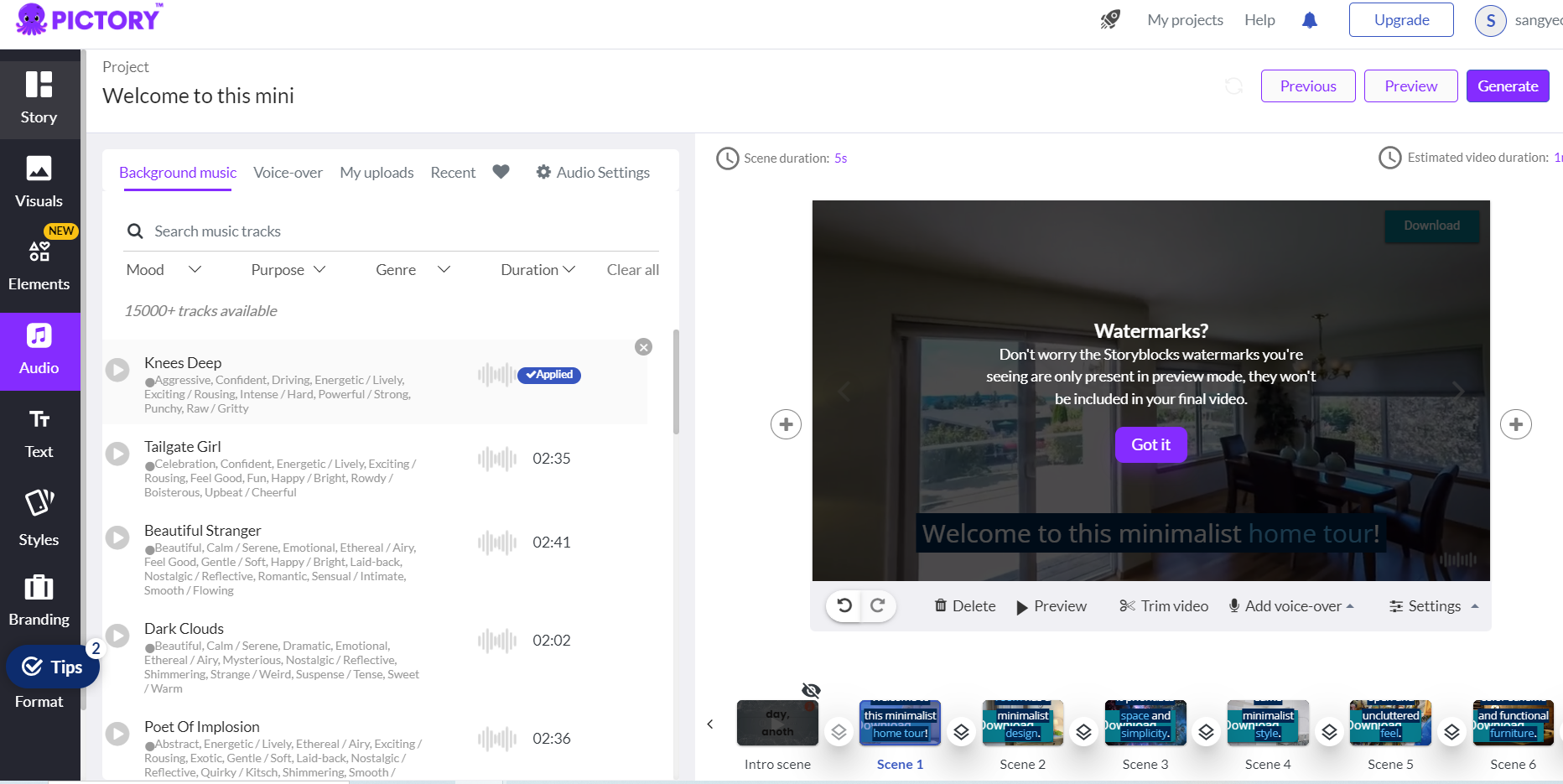Play the Poet Of Implosion track
The width and height of the screenshot is (1563, 784).
117,734
